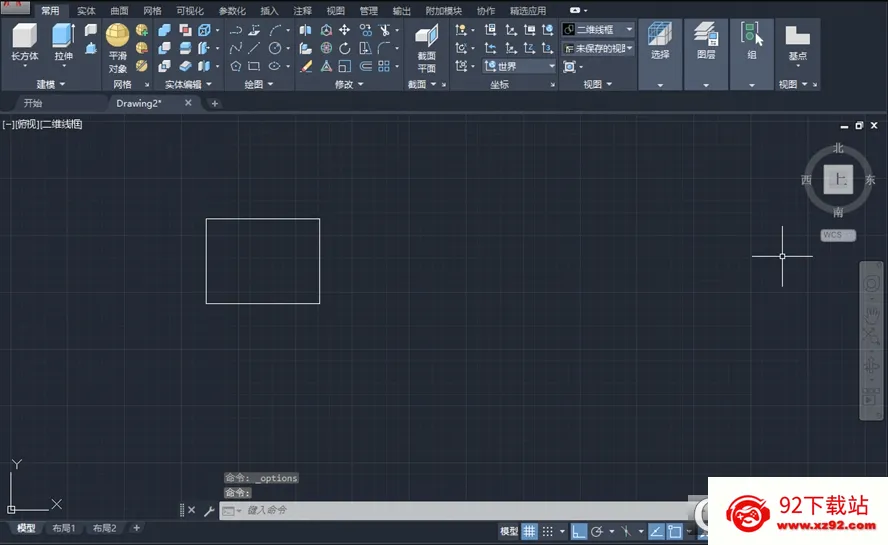Click the wrench customize icon by command line
The height and width of the screenshot is (545, 888).
click(x=209, y=510)
